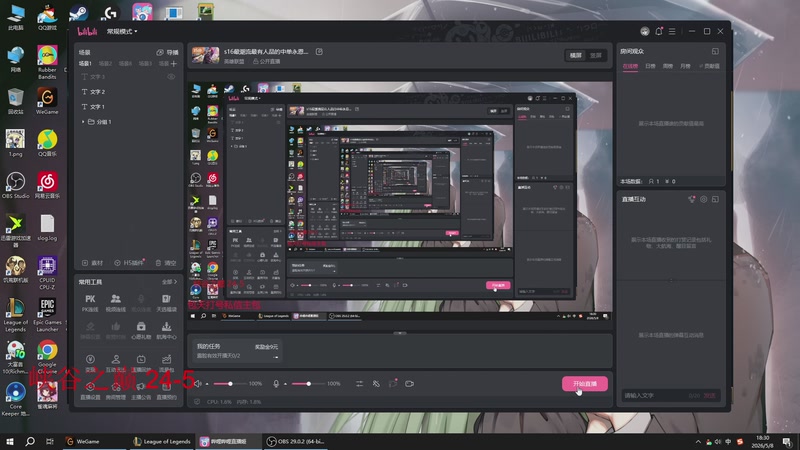The image size is (800, 450).
Task: Open the audio mixer settings icon
Action: pos(359,384)
